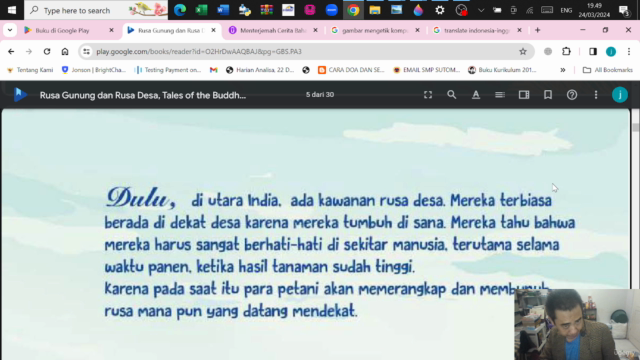Open 'Harian Analisa, 22 D...' bookmark
Viewport: 640px width, 360px height.
point(260,70)
